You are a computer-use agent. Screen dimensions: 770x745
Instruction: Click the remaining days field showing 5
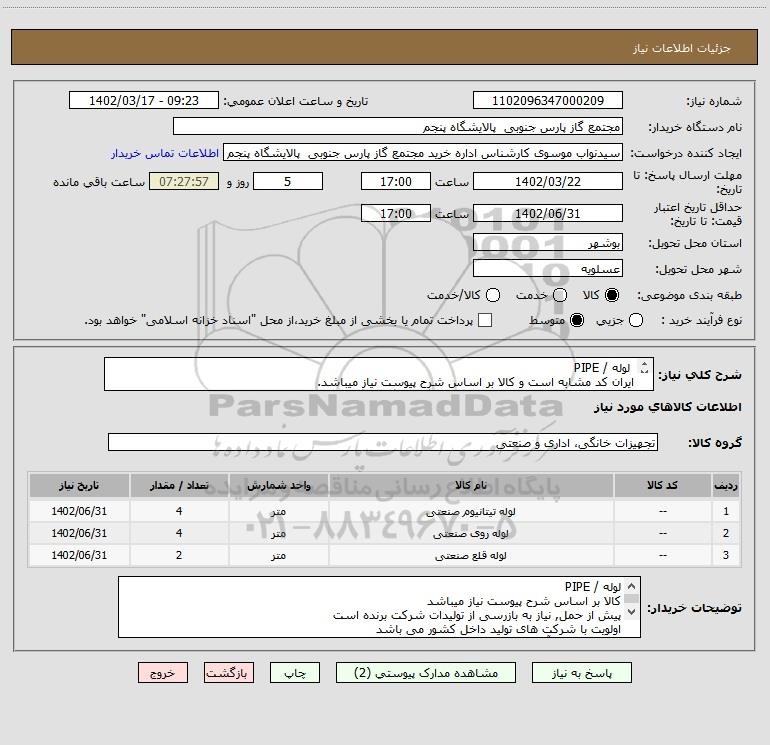tap(288, 182)
